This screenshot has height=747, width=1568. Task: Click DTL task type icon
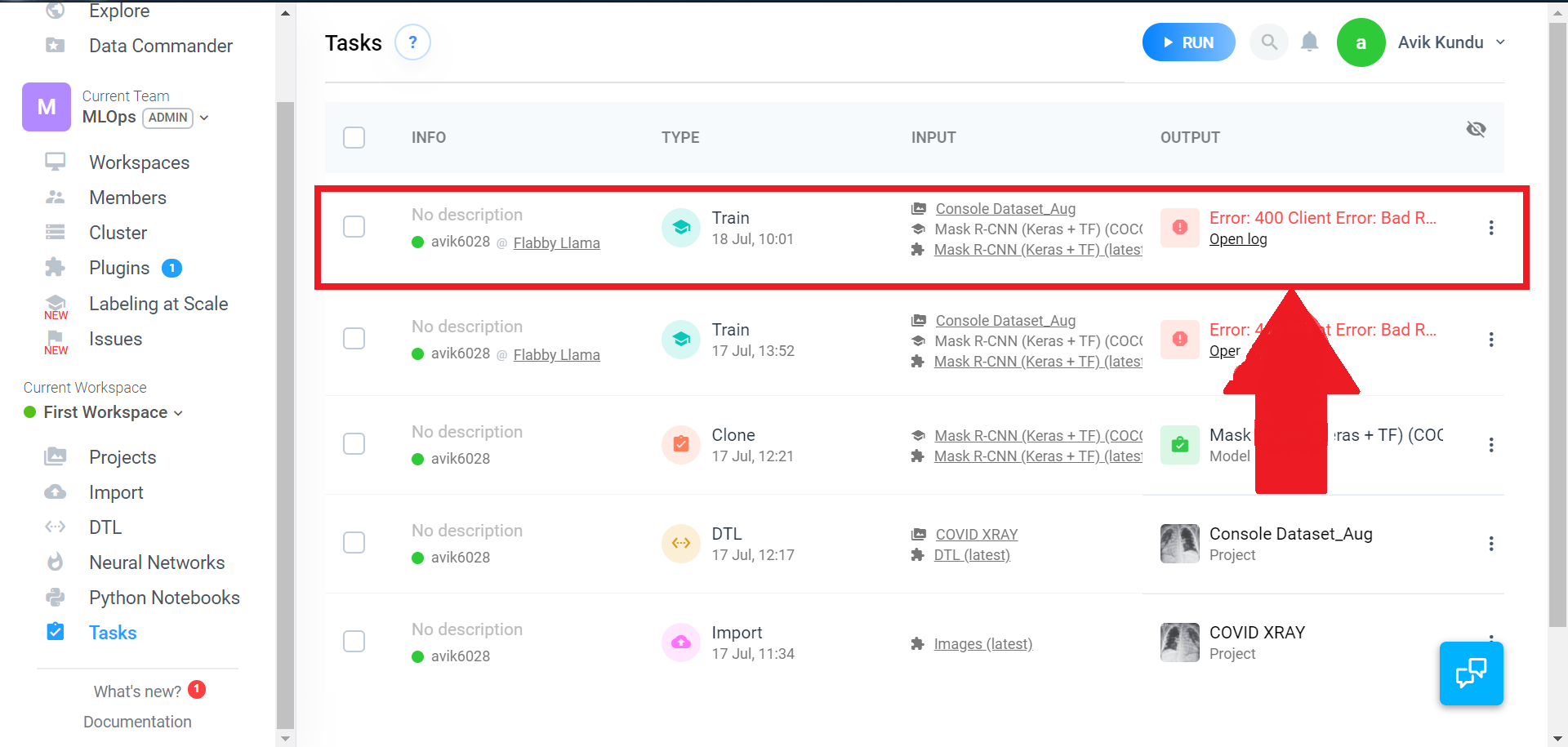pyautogui.click(x=681, y=544)
